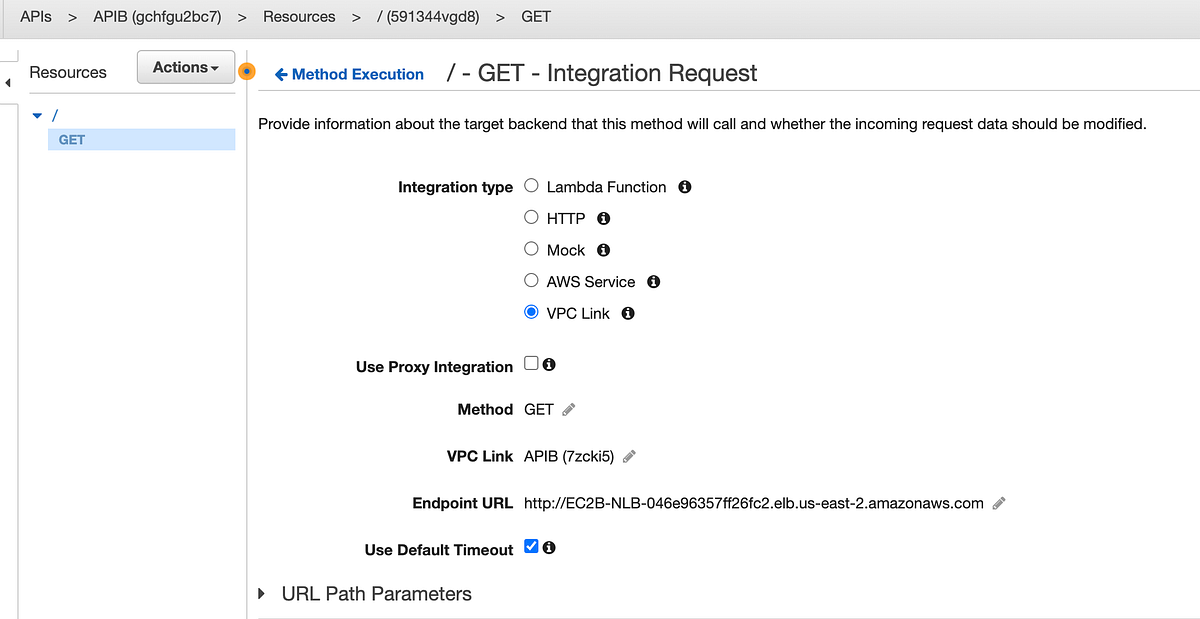Edit the Endpoint URL with its pencil icon
Image resolution: width=1200 pixels, height=619 pixels.
(997, 503)
